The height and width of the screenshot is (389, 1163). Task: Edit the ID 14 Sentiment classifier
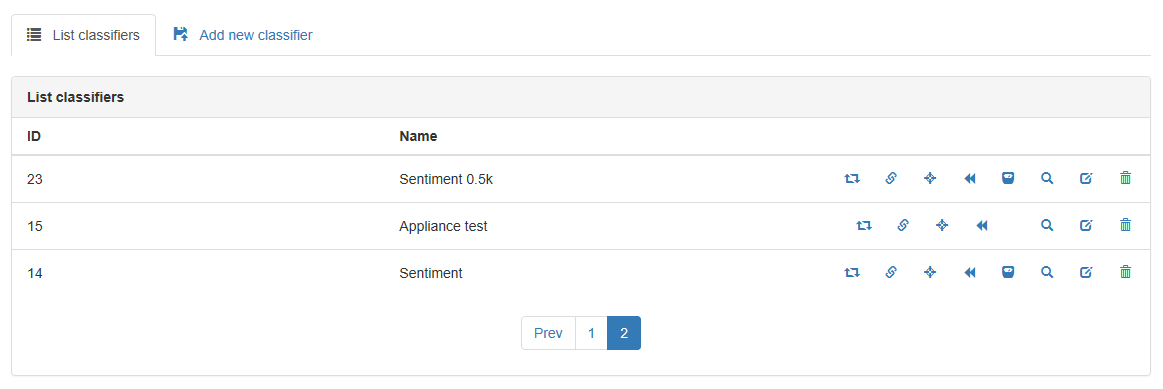(x=1086, y=273)
